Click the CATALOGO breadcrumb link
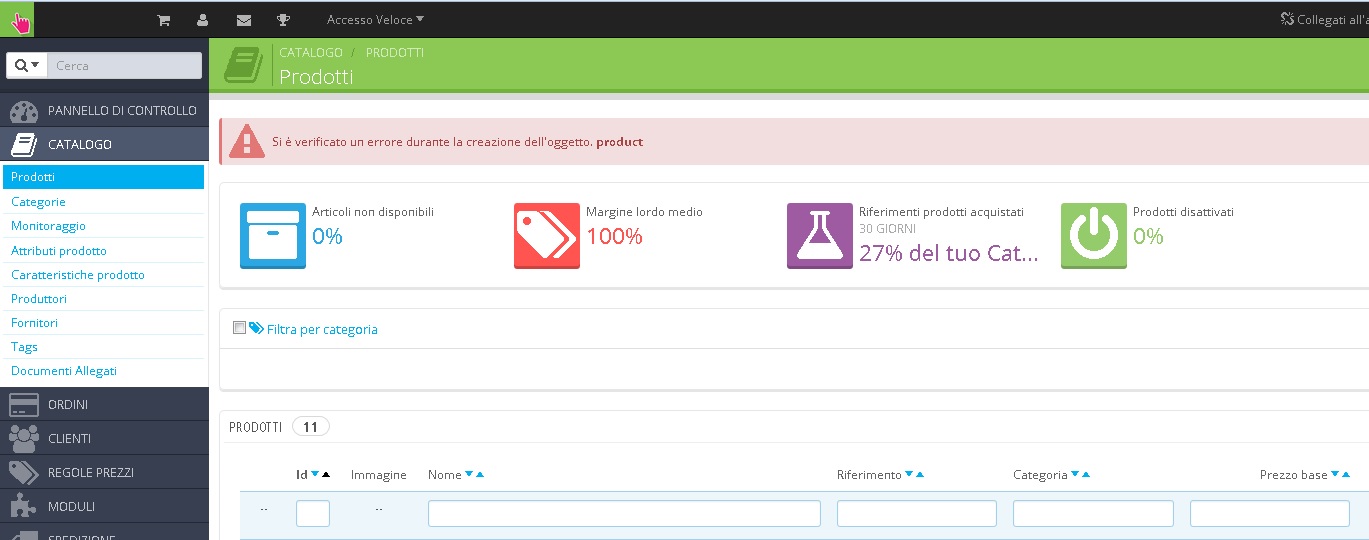This screenshot has width=1369, height=540. [x=311, y=52]
